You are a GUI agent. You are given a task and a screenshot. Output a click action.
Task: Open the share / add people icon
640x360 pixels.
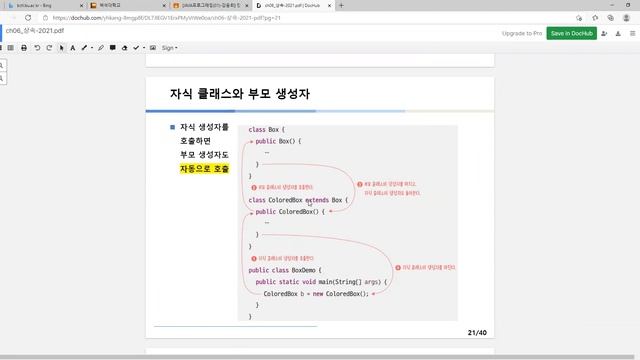(604, 33)
